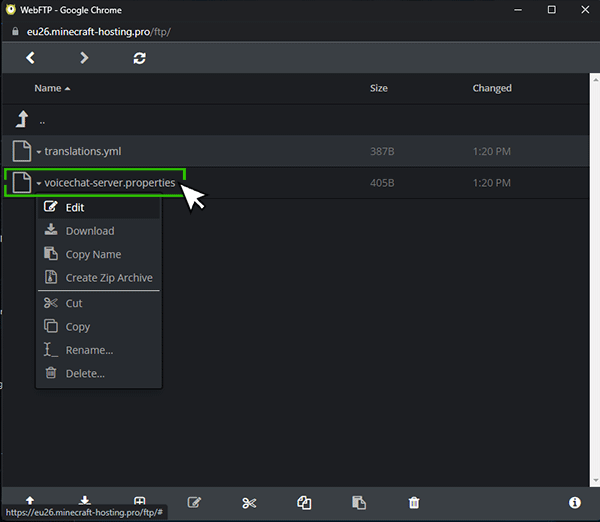600x522 pixels.
Task: Minimize the WebFTP Chrome window
Action: point(518,10)
